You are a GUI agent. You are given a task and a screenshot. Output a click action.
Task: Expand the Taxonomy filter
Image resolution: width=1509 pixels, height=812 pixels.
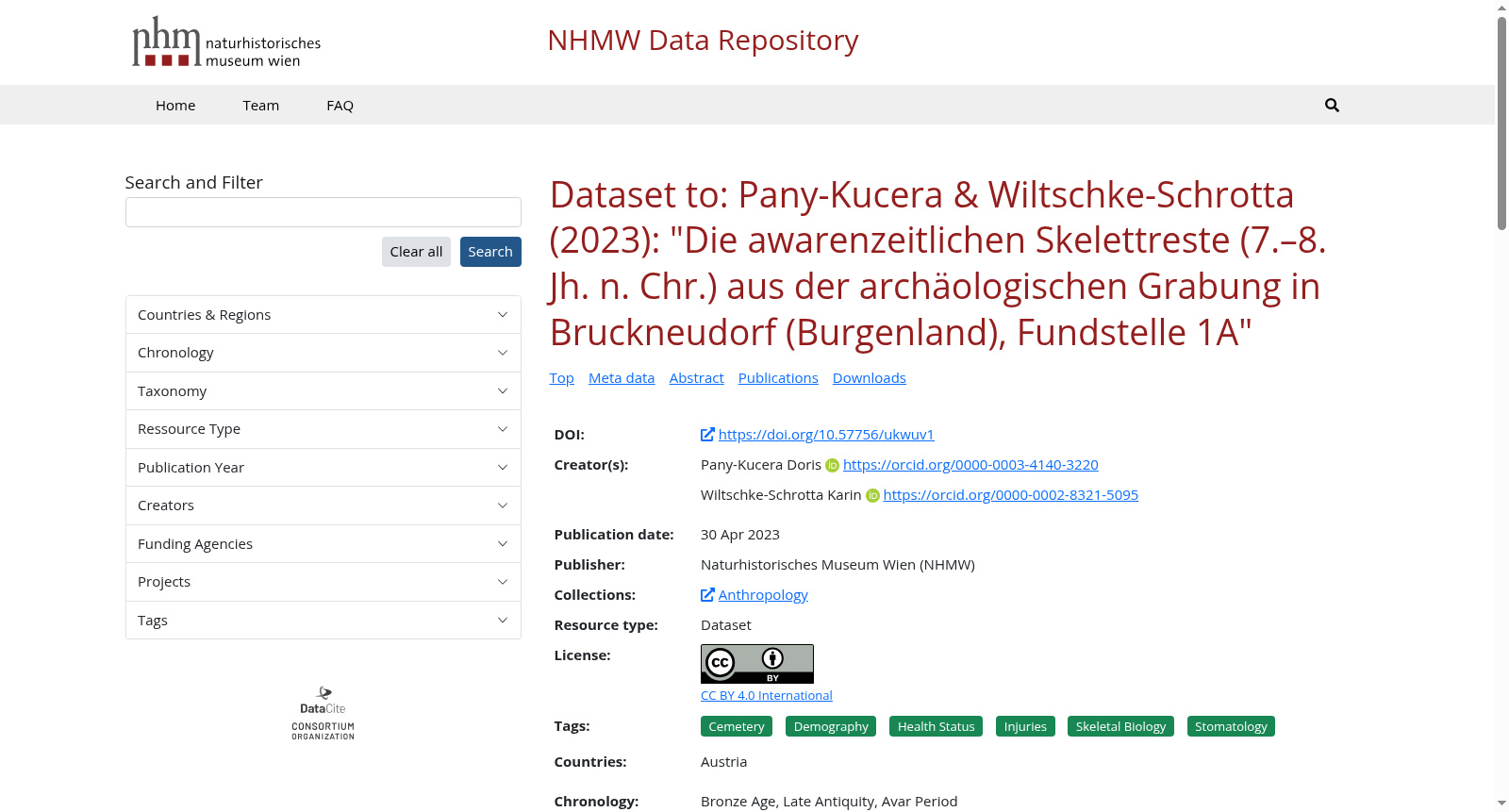(x=323, y=391)
